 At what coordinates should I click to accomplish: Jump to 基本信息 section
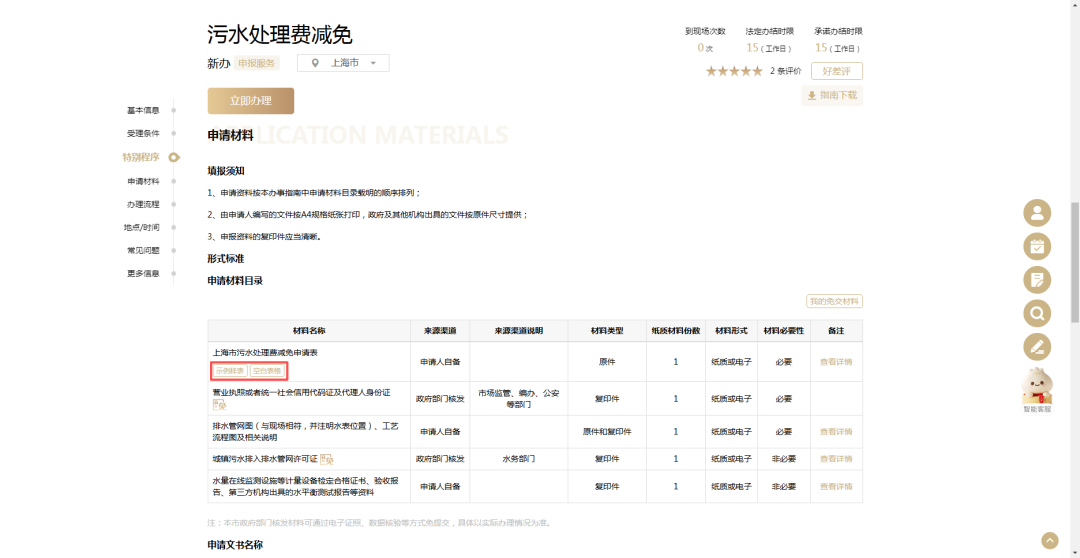[x=143, y=110]
